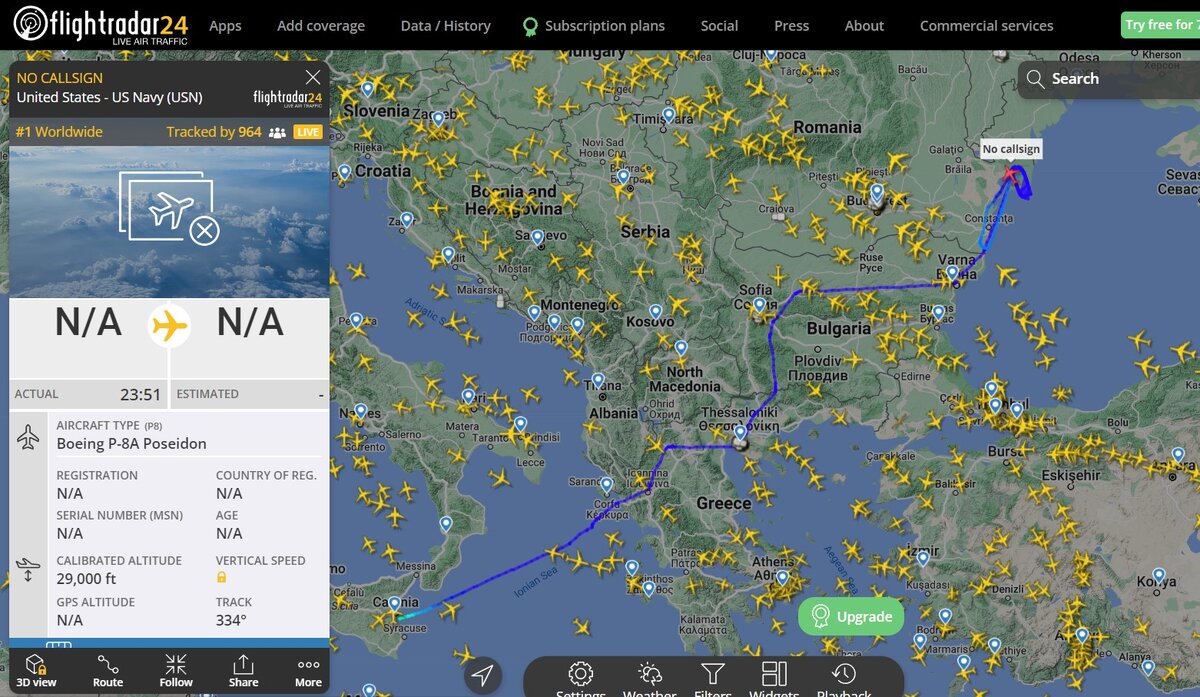This screenshot has height=697, width=1200.
Task: Click the 29,000 ft altitude value
Action: (86, 578)
